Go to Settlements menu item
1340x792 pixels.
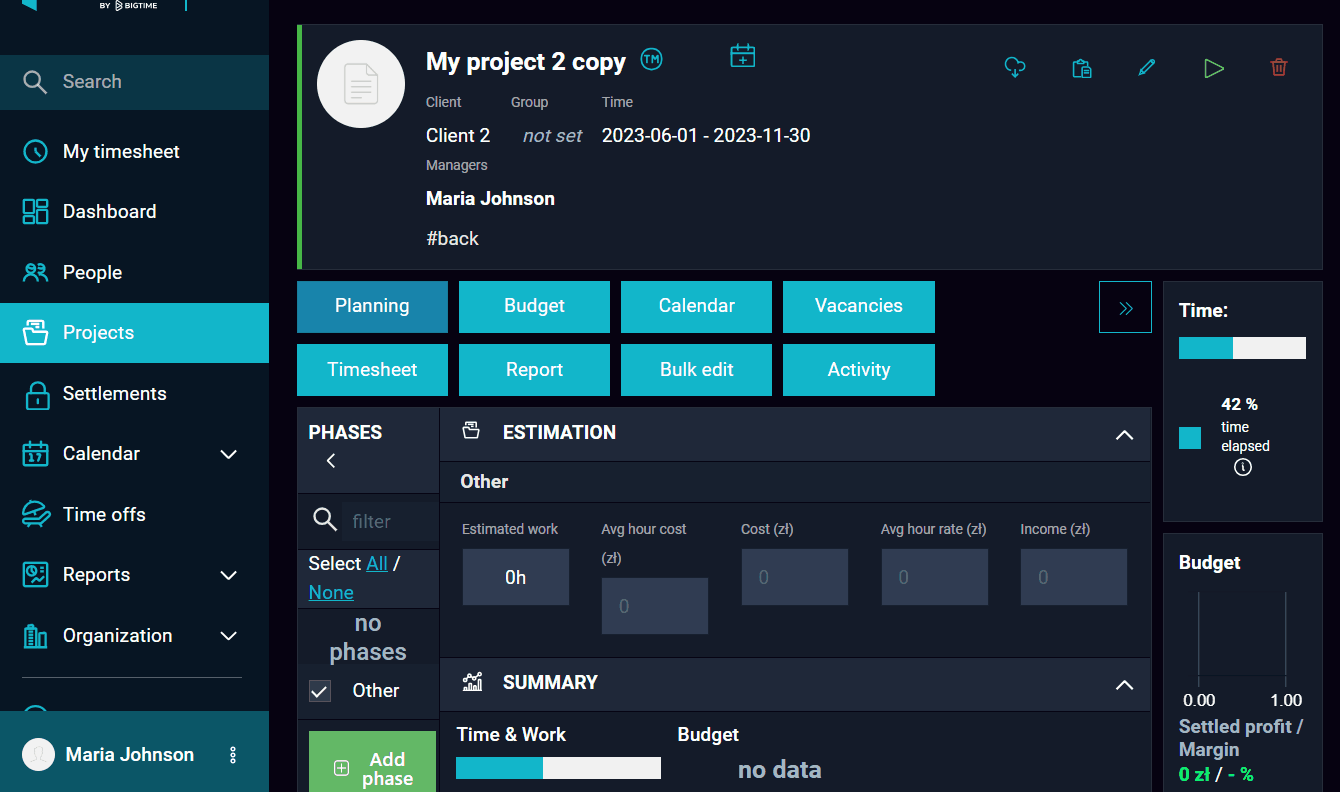[x=134, y=394]
